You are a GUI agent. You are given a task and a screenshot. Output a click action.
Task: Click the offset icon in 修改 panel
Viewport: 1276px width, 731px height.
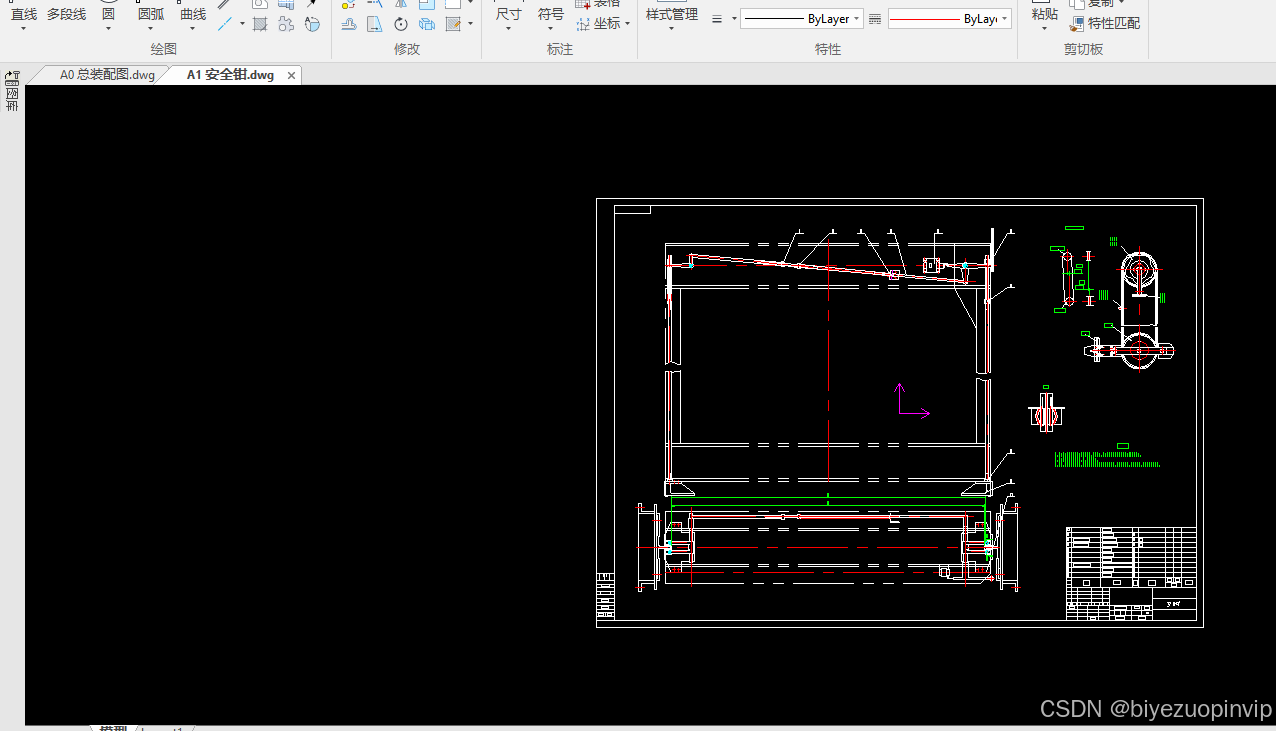coord(348,24)
